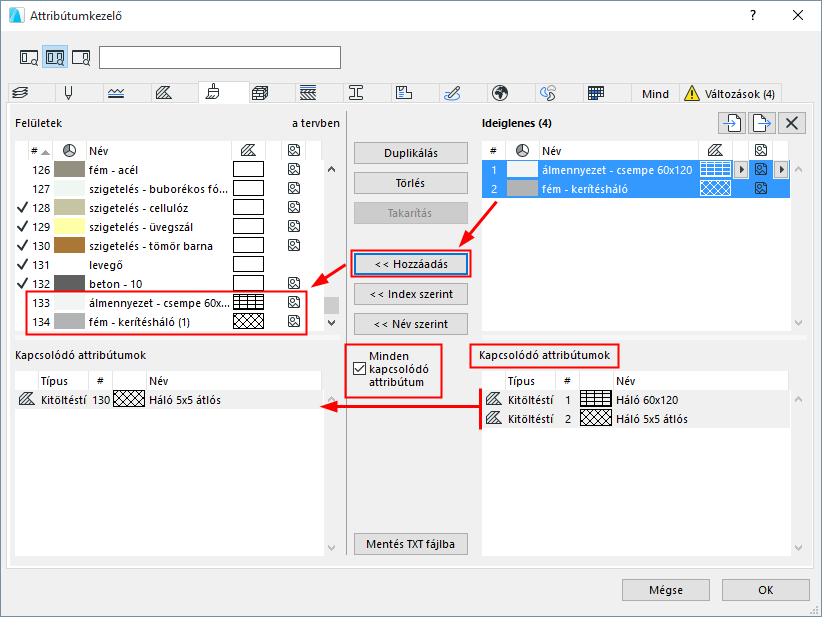This screenshot has width=822, height=617.
Task: Click the export attribute file icon
Action: click(762, 123)
